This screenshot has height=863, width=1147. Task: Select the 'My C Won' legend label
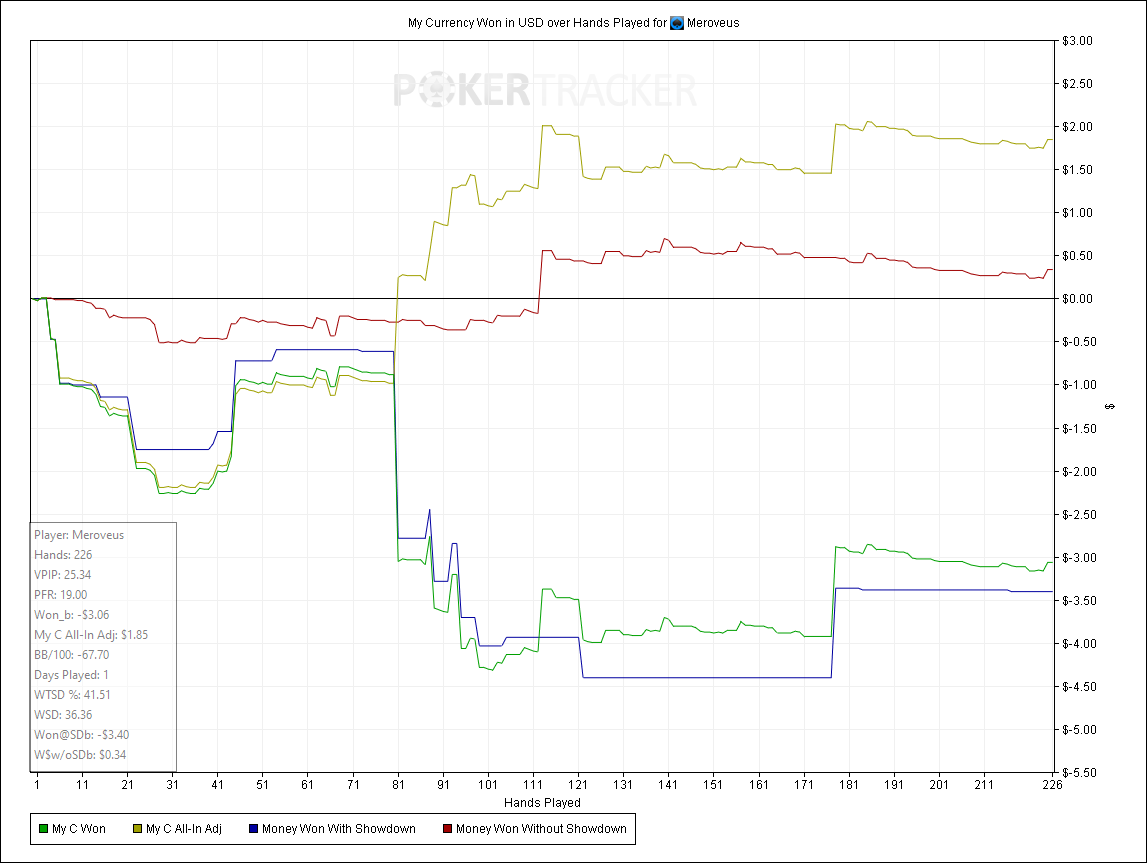pyautogui.click(x=79, y=829)
